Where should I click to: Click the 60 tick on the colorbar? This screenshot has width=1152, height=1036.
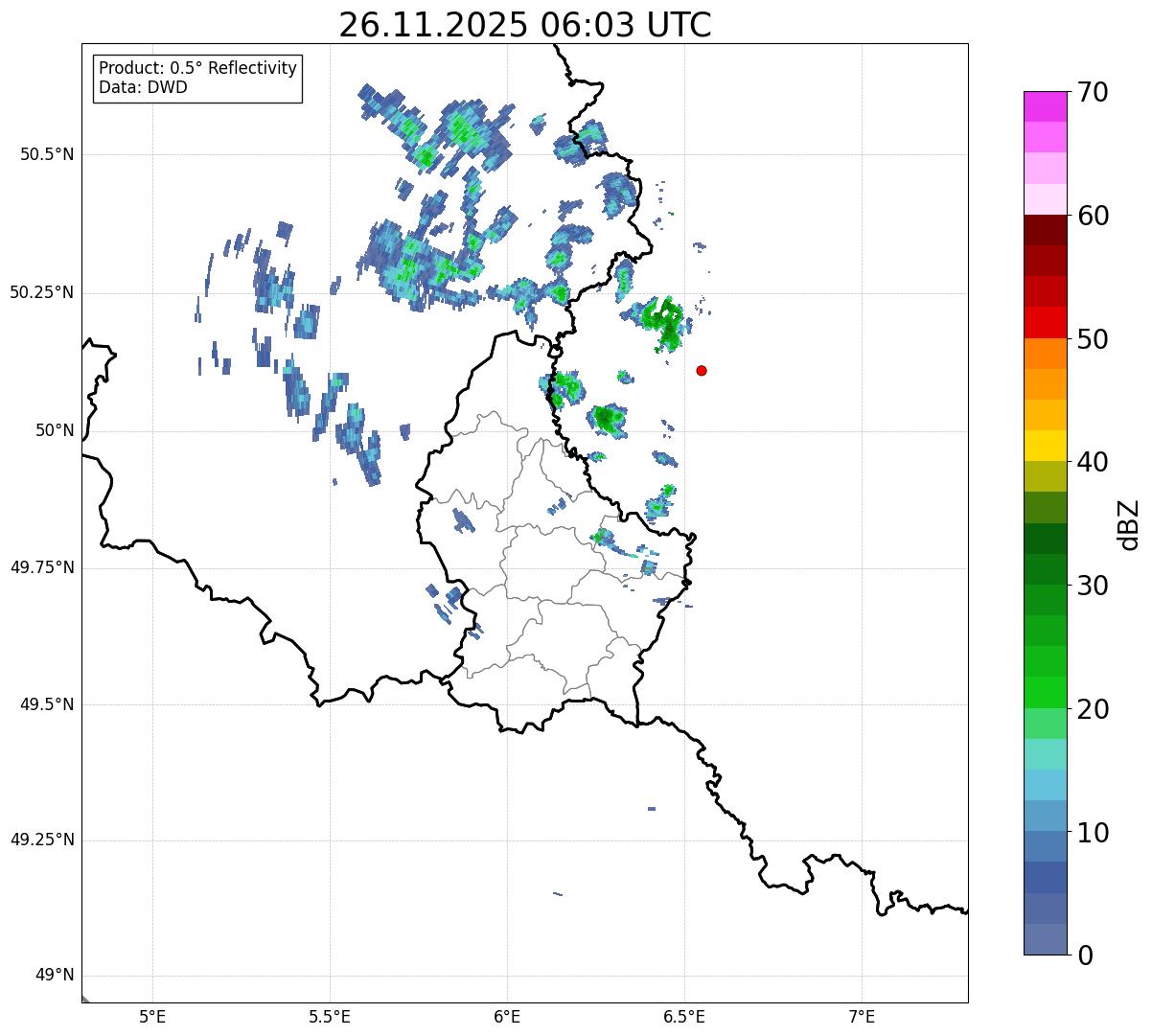[1093, 216]
